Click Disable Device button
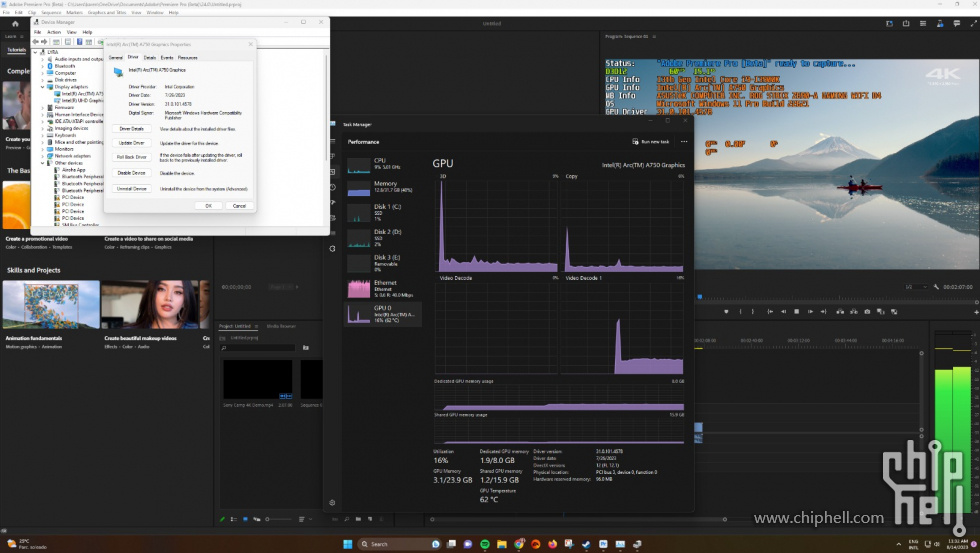Screen dimensions: 980x553 [x=131, y=173]
